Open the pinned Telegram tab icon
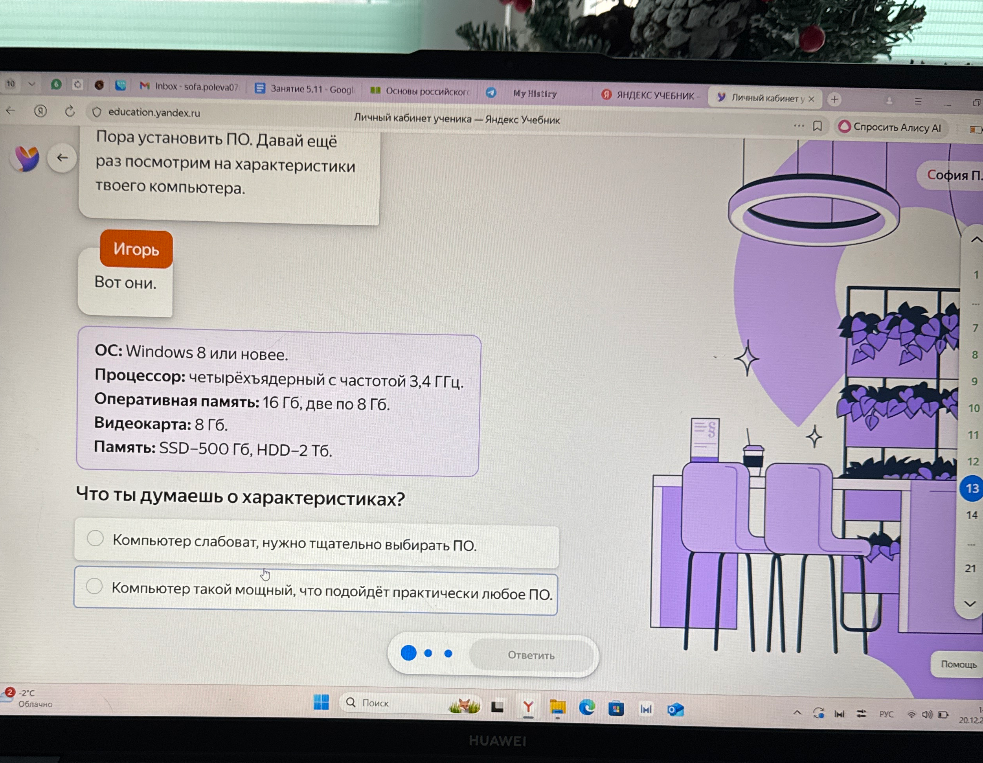This screenshot has height=763, width=983. coord(491,92)
